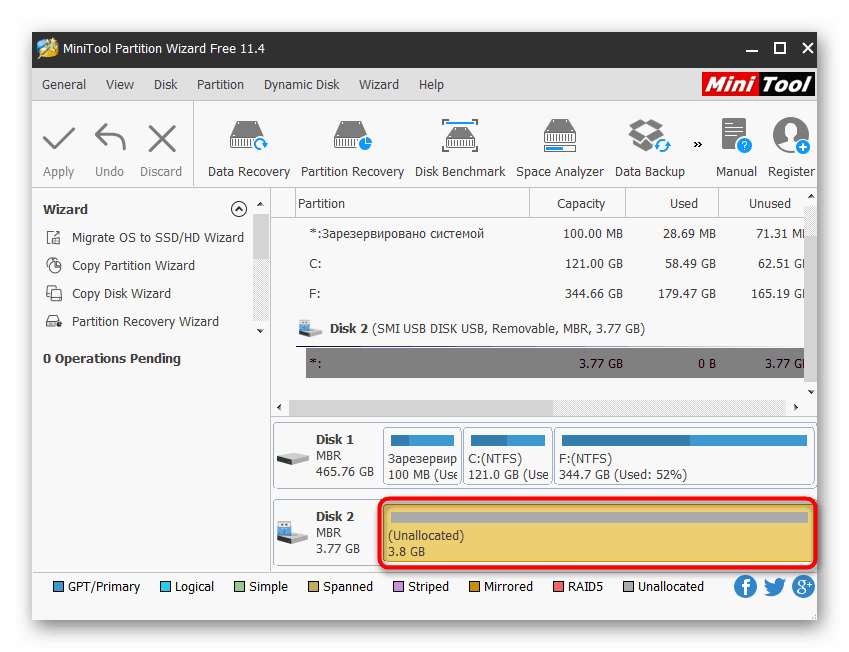Open the Twitter share icon
This screenshot has height=652, width=849.
click(x=774, y=586)
